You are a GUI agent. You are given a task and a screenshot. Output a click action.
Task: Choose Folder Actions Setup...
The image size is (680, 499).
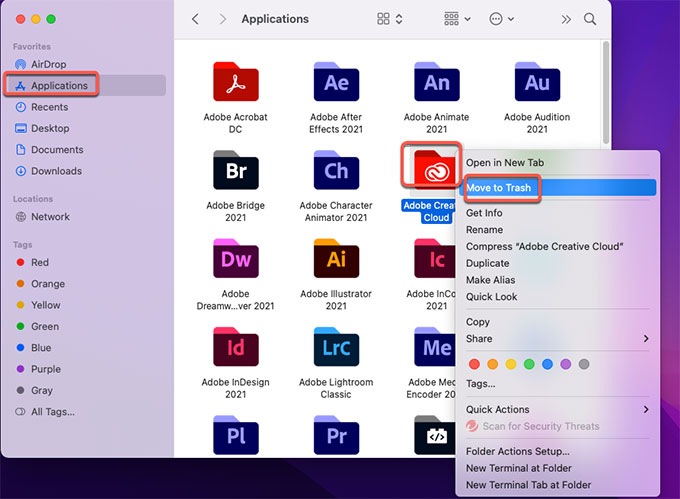(x=558, y=451)
